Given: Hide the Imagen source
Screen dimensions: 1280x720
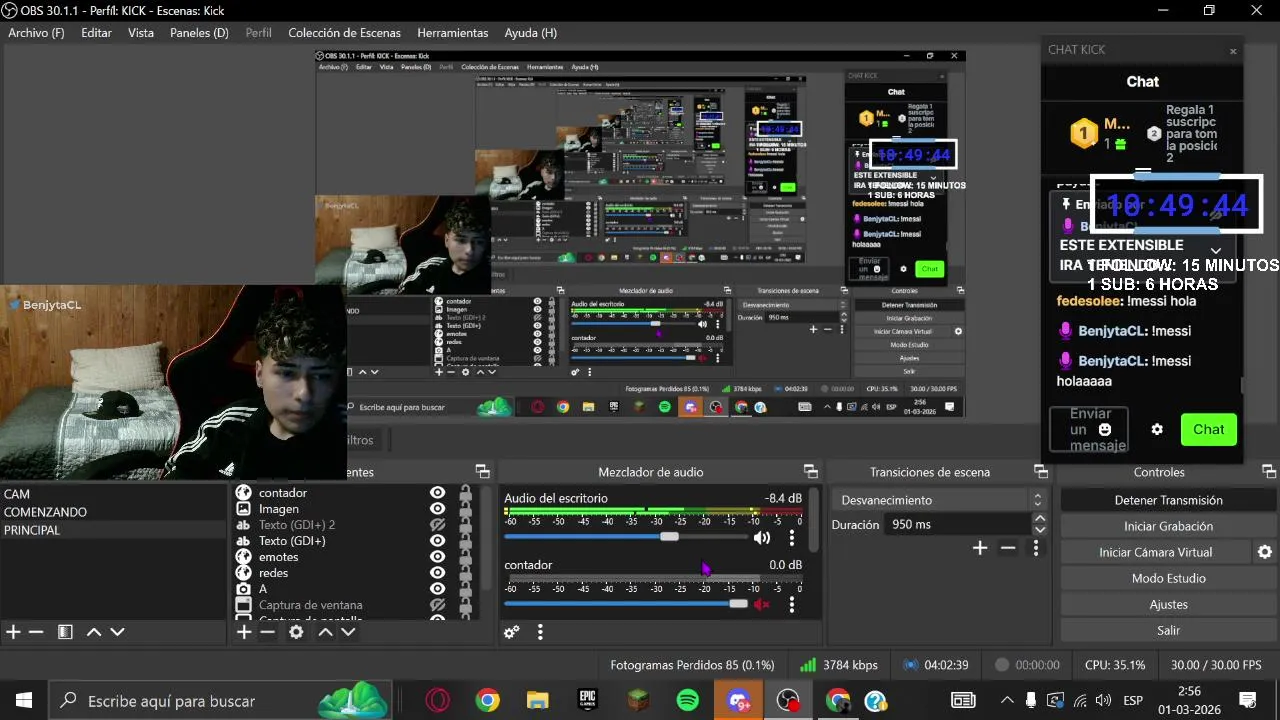Looking at the screenshot, I should (437, 509).
